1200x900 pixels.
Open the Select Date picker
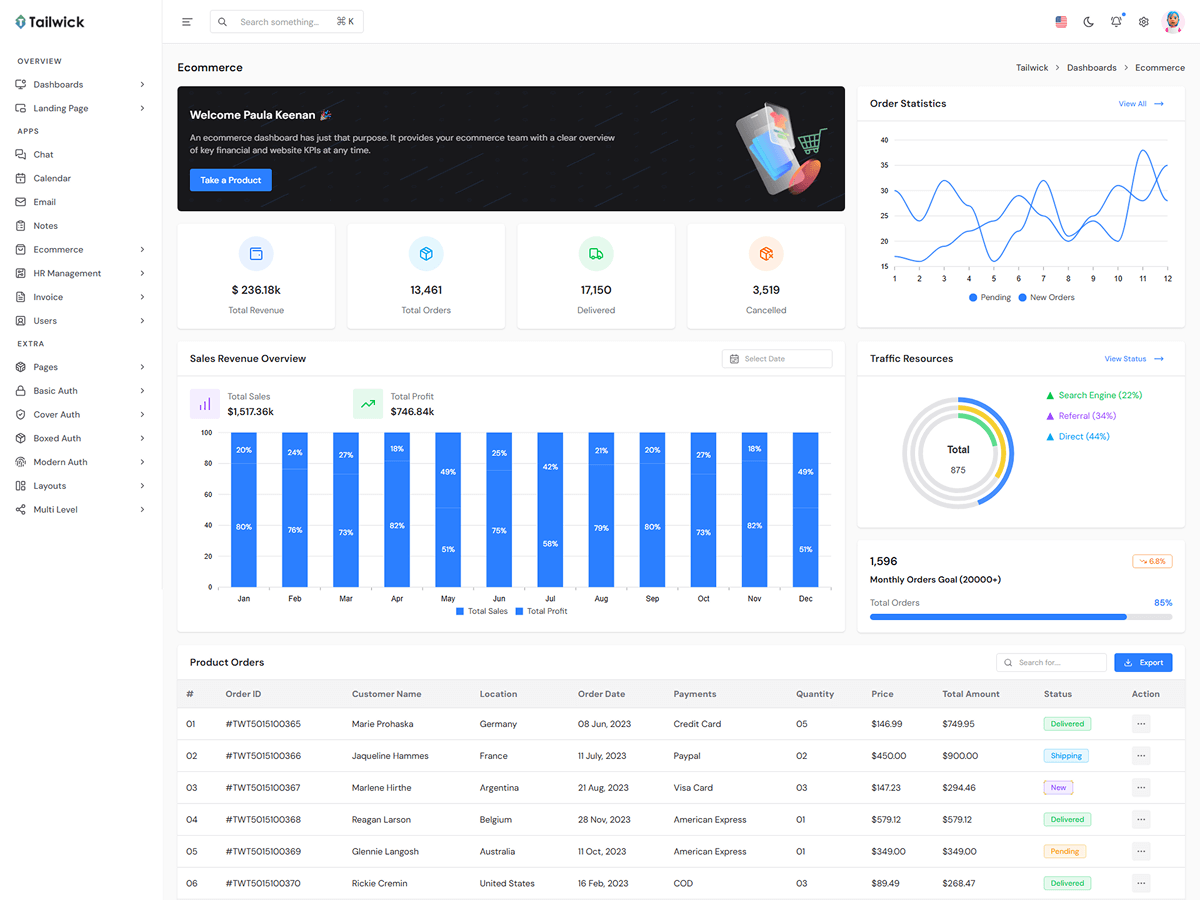(x=777, y=359)
